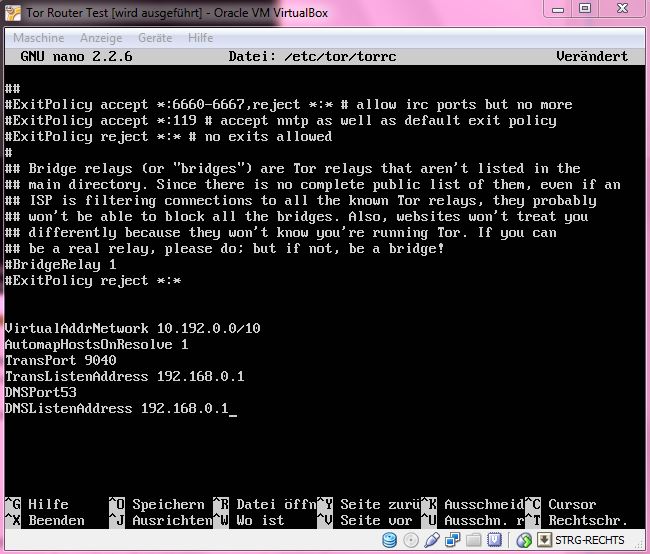Click the hard disk activity status icon
Image resolution: width=650 pixels, height=554 pixels.
click(x=389, y=540)
